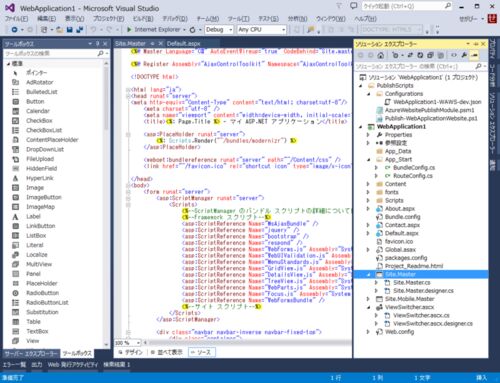The image size is (500, 383).
Task: Click the Solution Explorer search field
Action: point(421,66)
